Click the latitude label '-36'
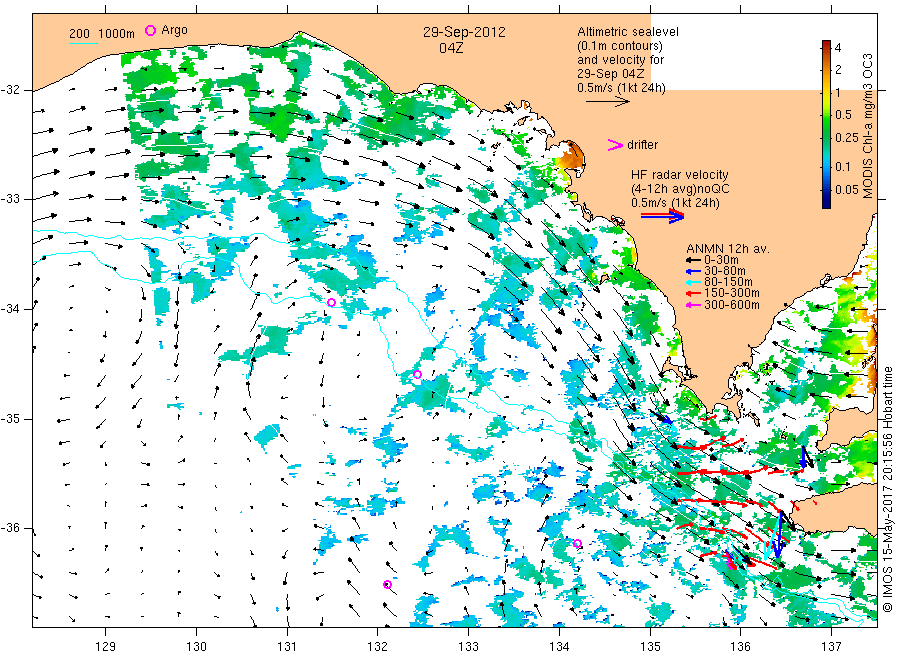 [x=11, y=529]
